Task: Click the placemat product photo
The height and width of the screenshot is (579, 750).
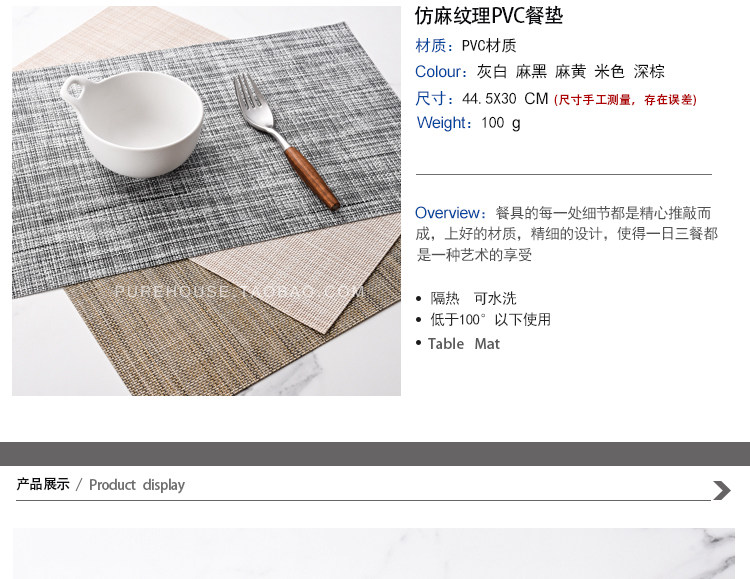Action: pyautogui.click(x=206, y=200)
